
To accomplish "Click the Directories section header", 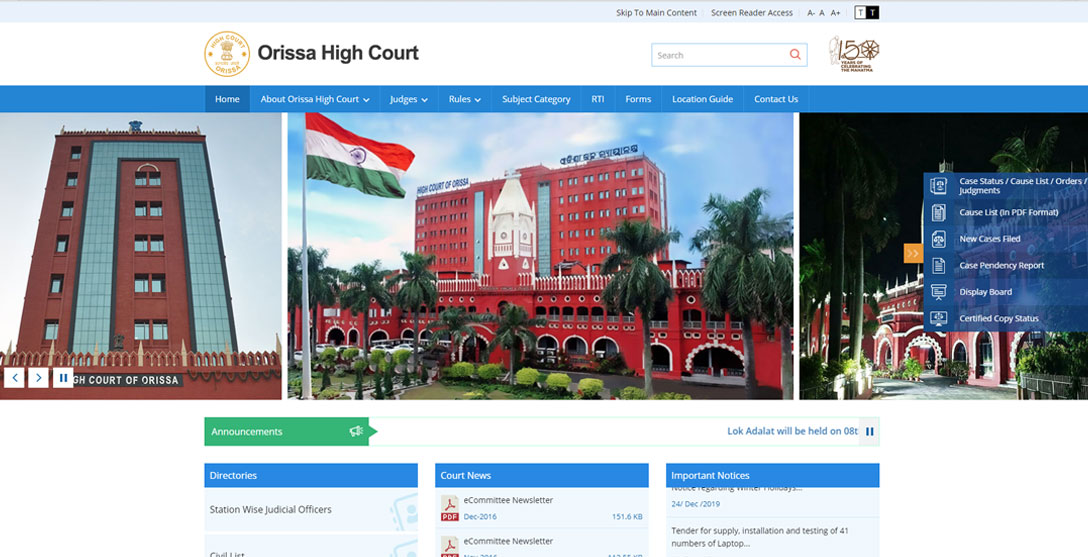I will pyautogui.click(x=311, y=475).
